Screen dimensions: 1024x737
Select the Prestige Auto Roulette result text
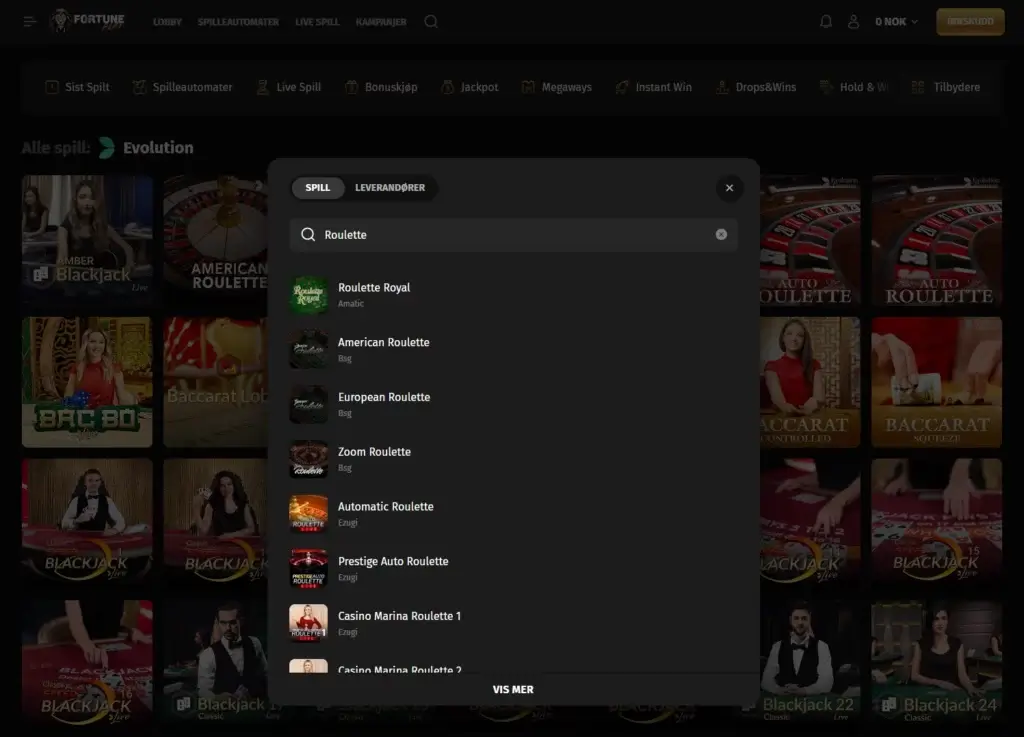click(x=393, y=562)
